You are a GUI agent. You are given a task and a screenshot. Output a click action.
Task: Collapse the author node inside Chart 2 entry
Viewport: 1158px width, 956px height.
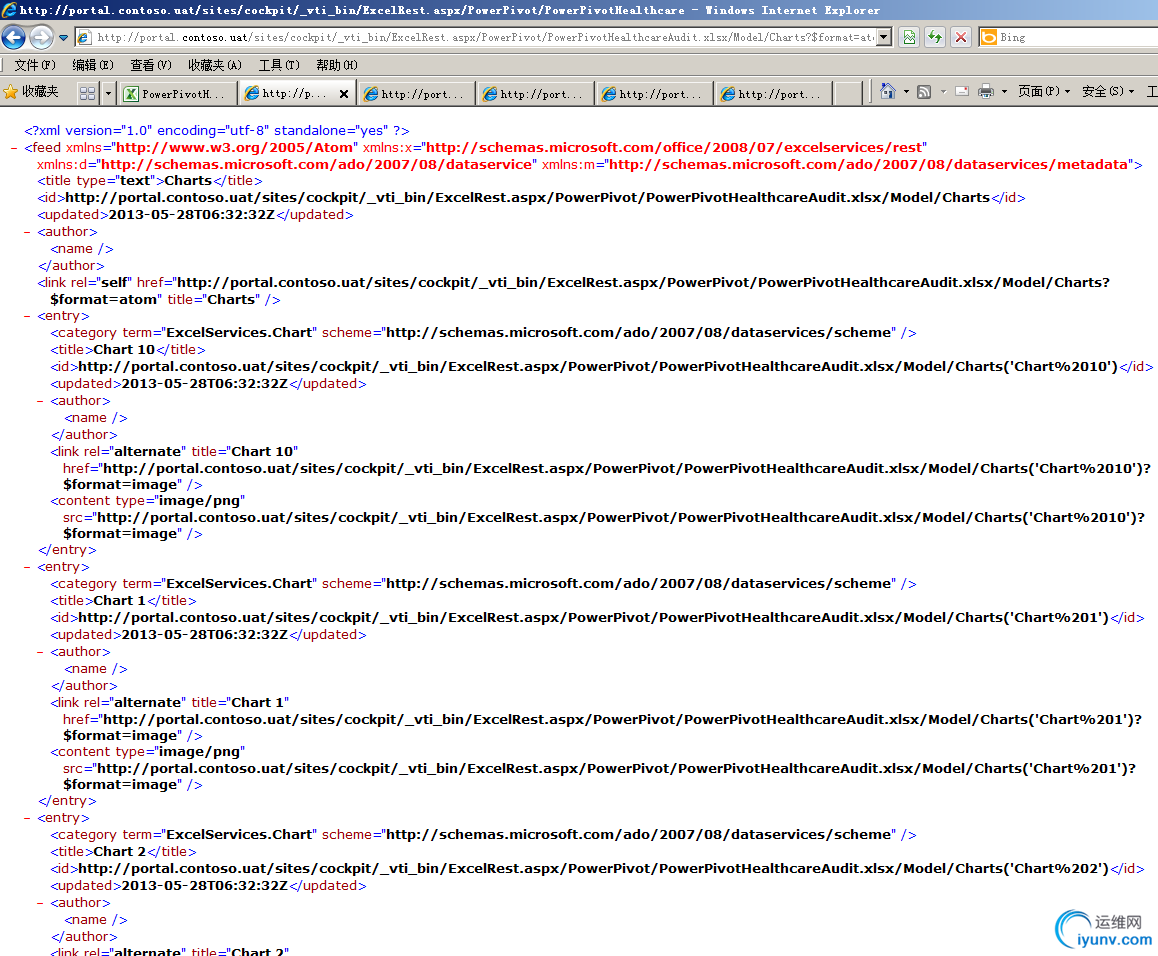pos(41,903)
